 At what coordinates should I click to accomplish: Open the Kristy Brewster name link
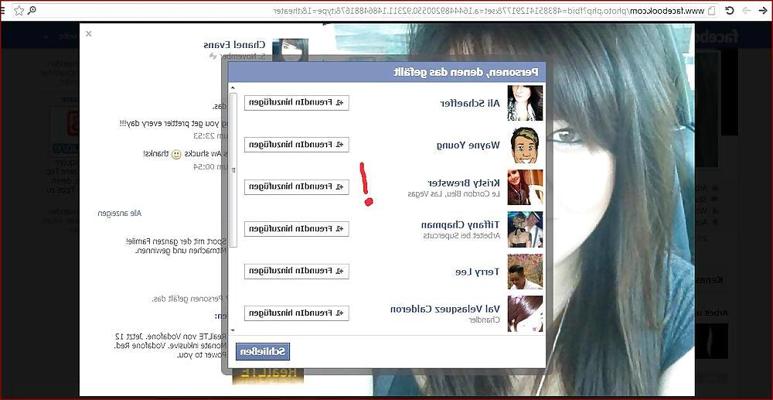pos(463,183)
